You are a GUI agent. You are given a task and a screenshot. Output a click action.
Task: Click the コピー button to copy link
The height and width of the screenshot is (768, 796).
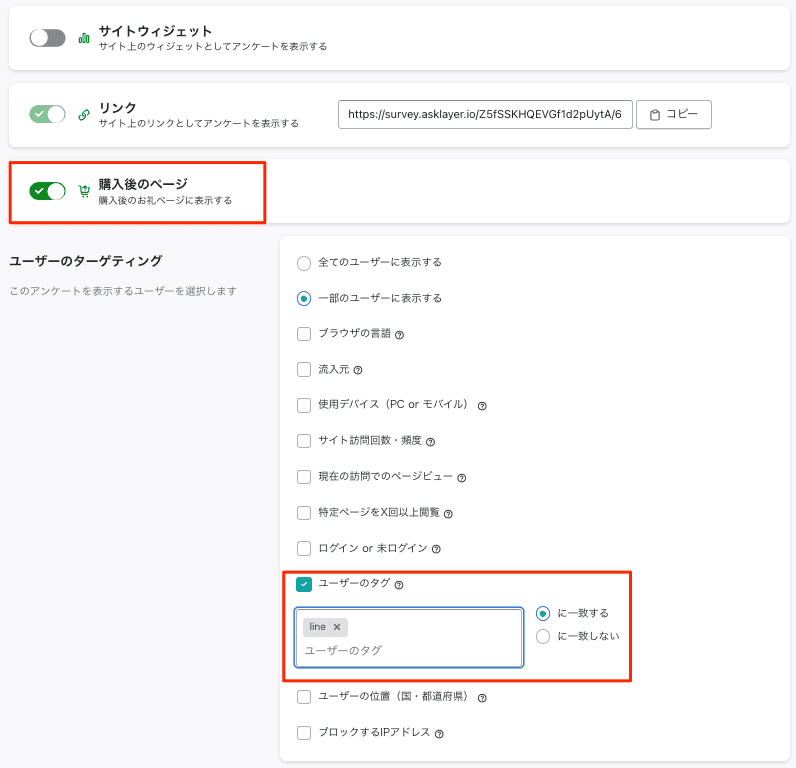(x=674, y=115)
